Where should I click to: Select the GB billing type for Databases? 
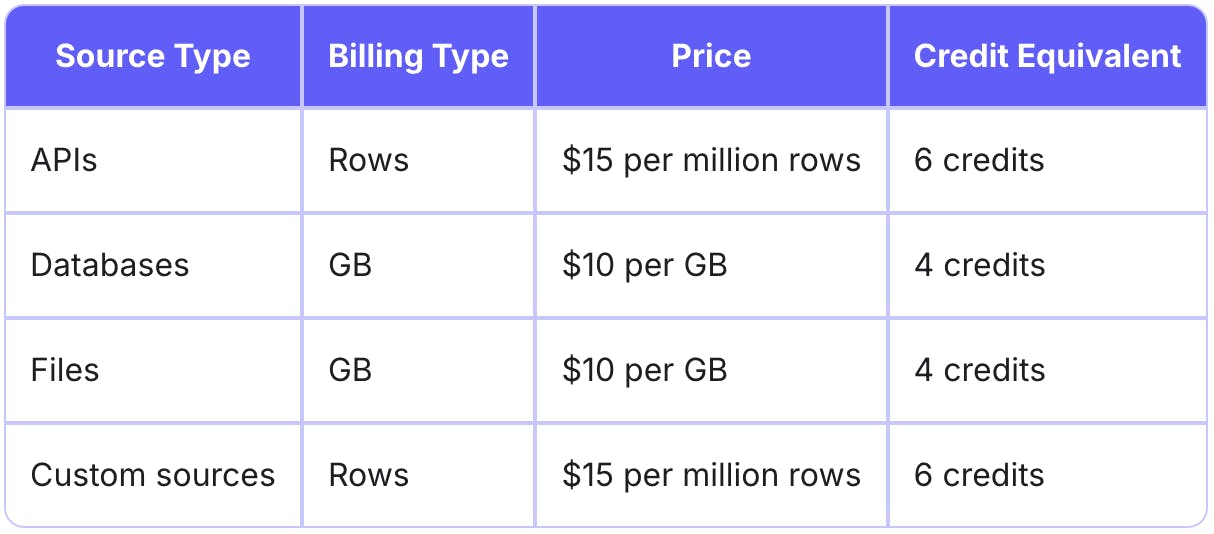click(350, 265)
